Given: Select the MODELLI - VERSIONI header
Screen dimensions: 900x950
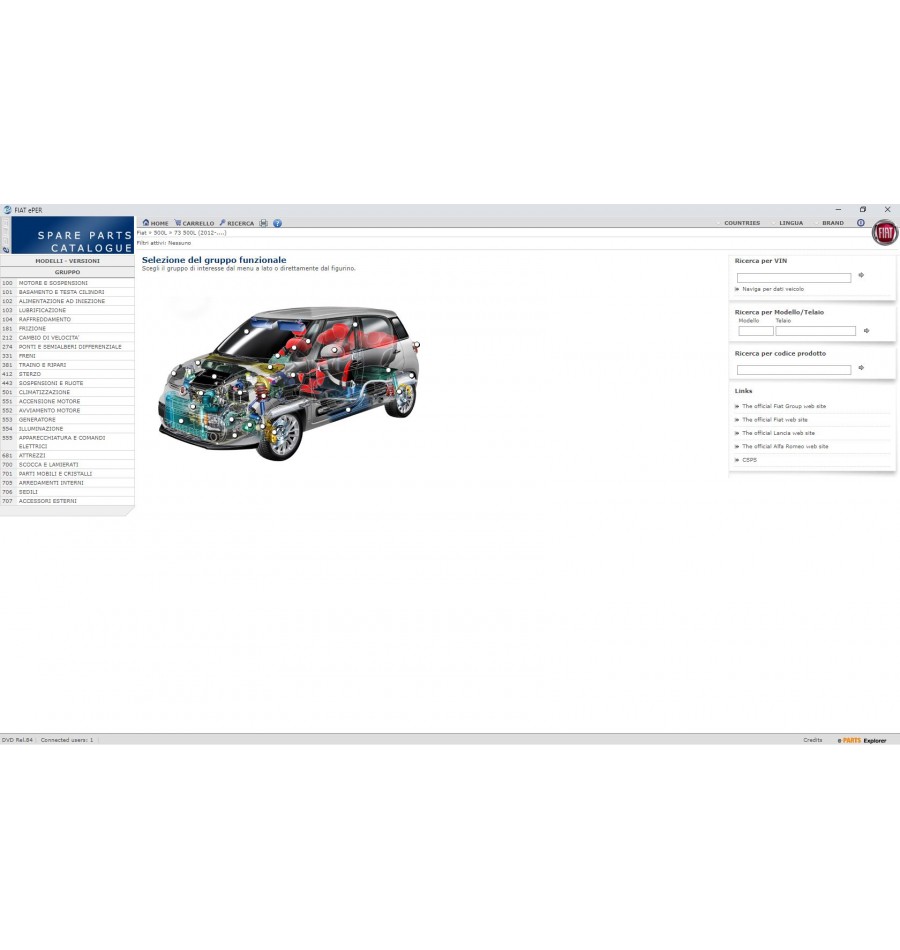Looking at the screenshot, I should point(67,261).
